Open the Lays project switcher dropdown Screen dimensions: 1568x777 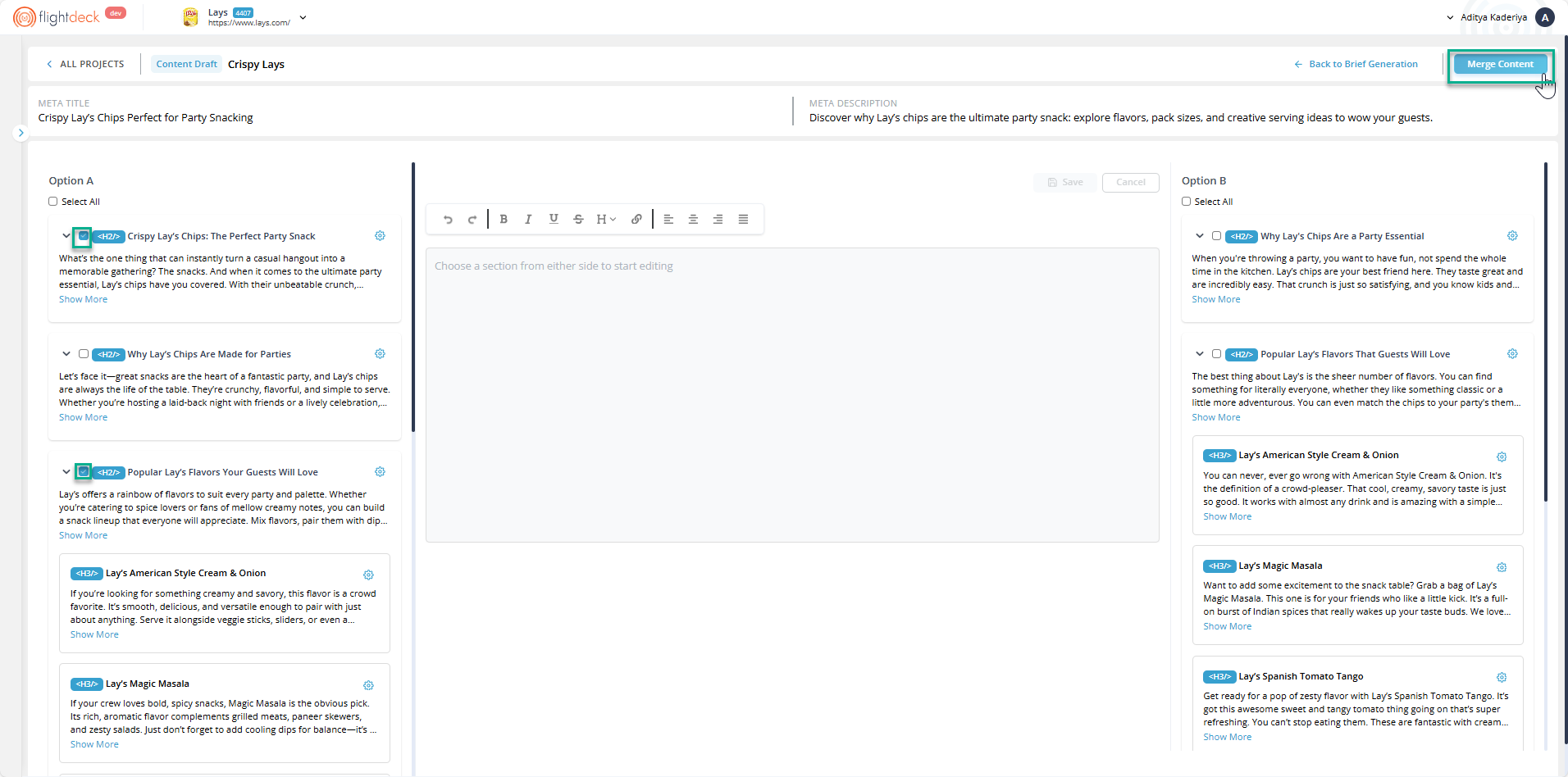click(x=303, y=17)
